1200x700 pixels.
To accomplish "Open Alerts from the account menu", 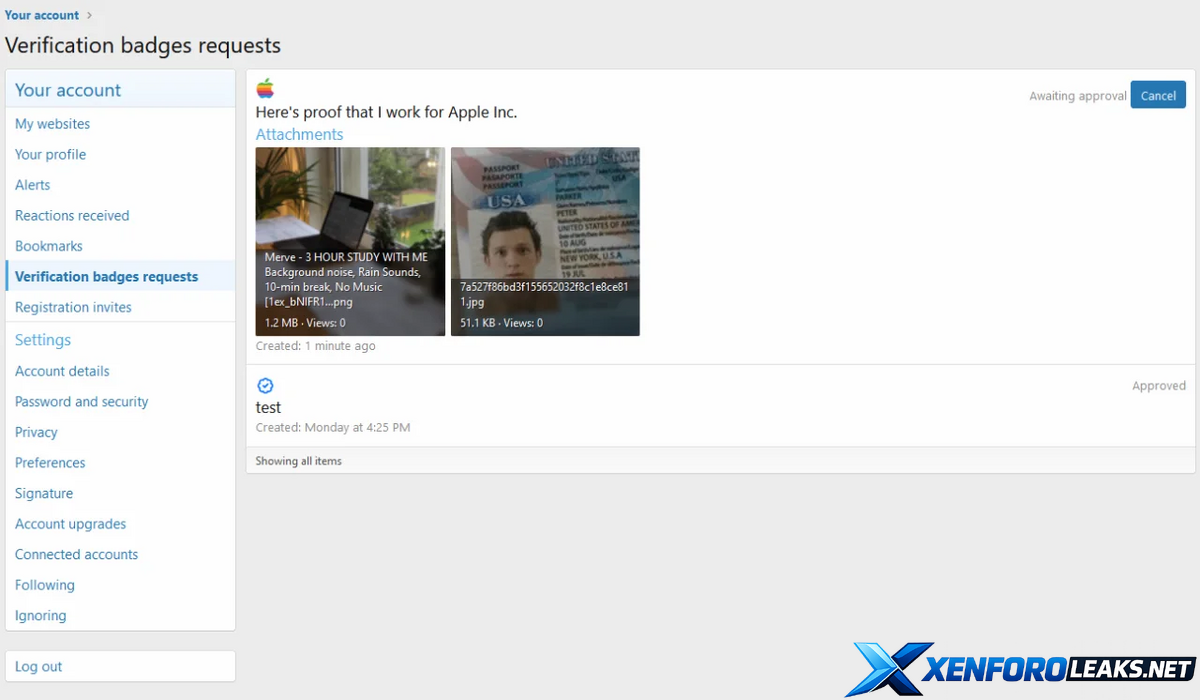I will [x=32, y=185].
